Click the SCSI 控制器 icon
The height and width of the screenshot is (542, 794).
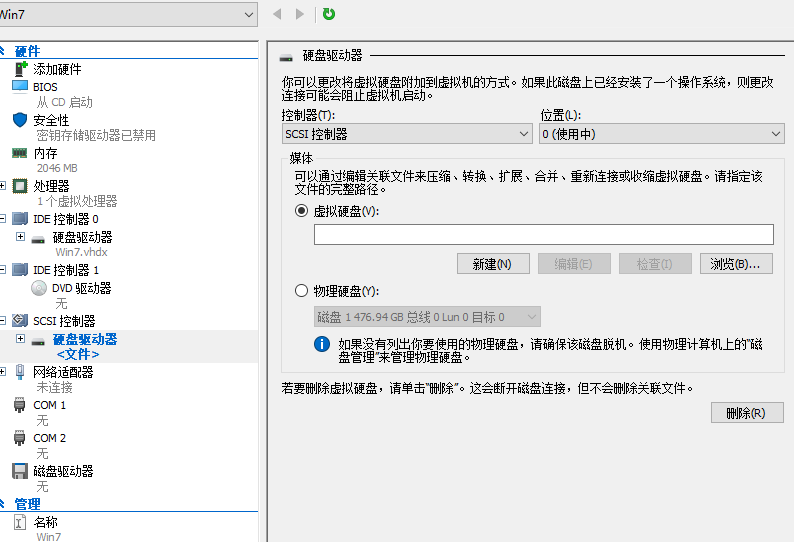pos(20,320)
